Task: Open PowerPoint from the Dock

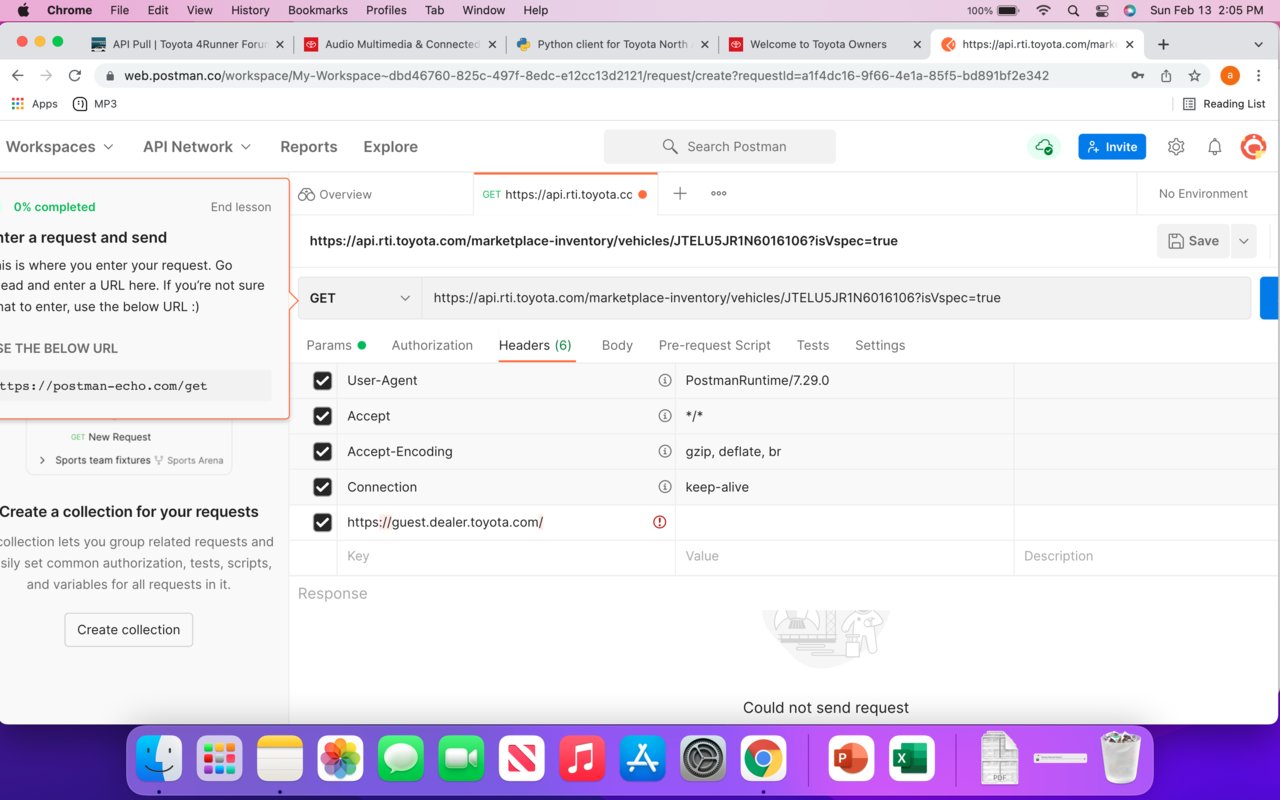Action: point(850,759)
